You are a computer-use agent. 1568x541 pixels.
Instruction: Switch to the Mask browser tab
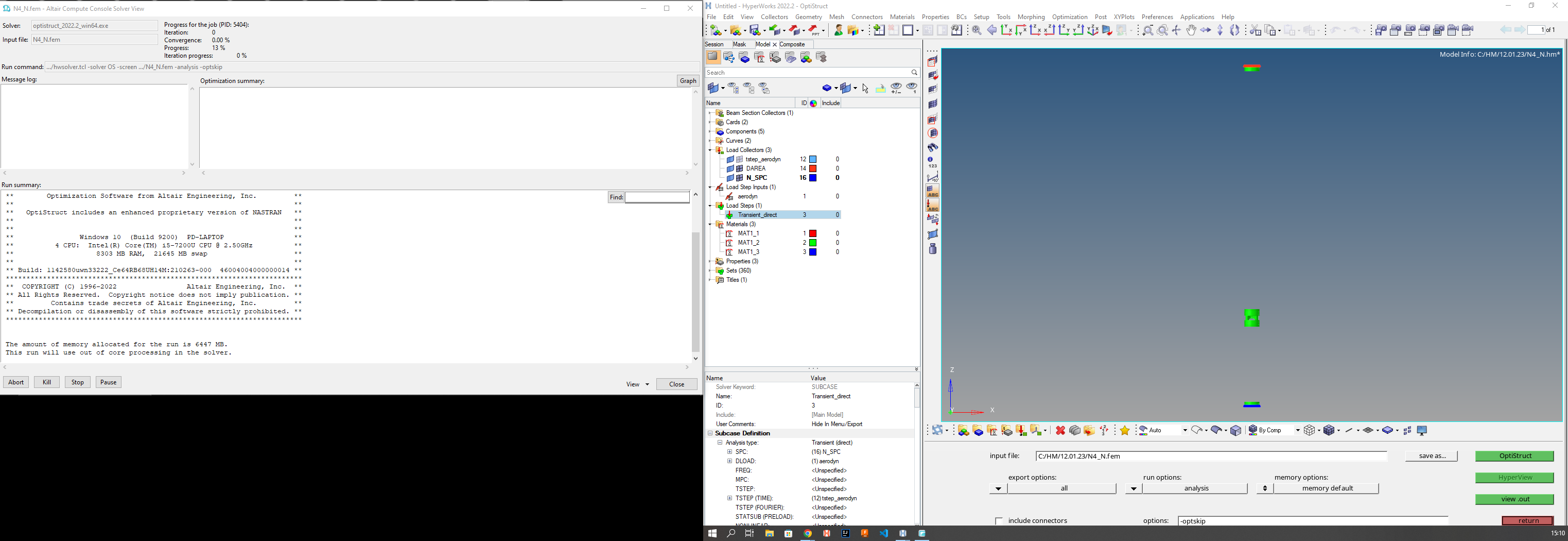pos(739,44)
